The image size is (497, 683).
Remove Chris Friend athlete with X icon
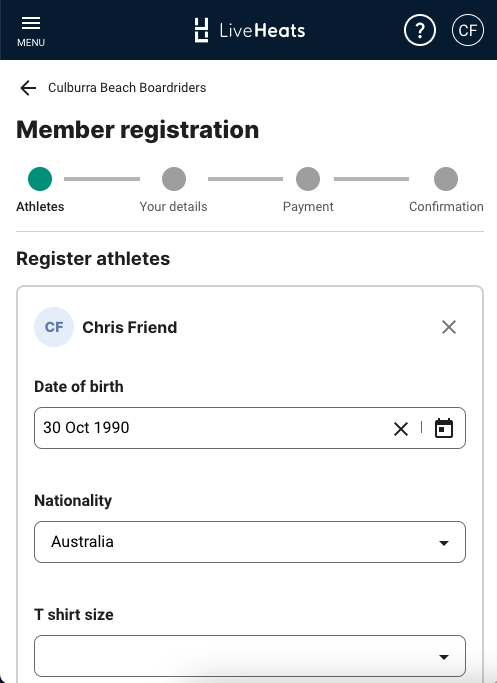[x=449, y=327]
